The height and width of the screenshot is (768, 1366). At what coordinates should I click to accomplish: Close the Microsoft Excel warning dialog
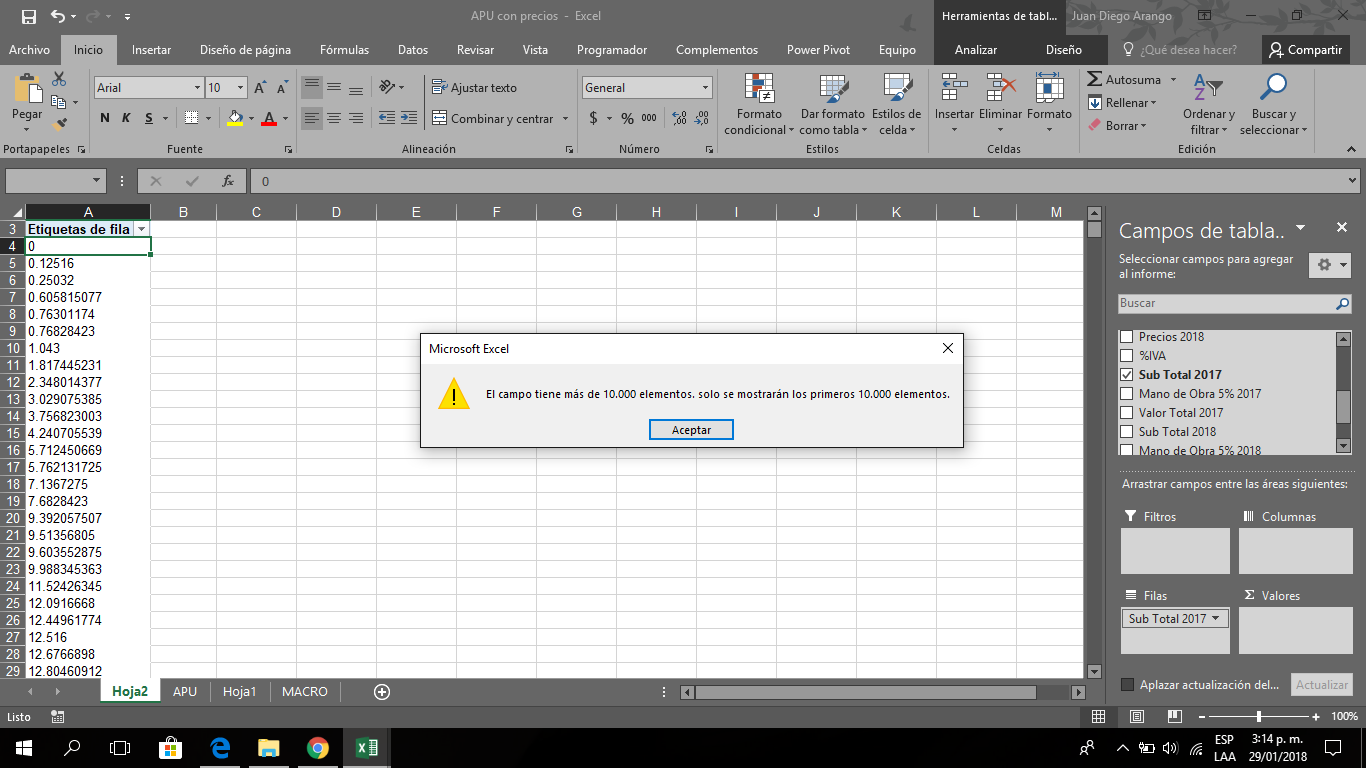pos(948,348)
